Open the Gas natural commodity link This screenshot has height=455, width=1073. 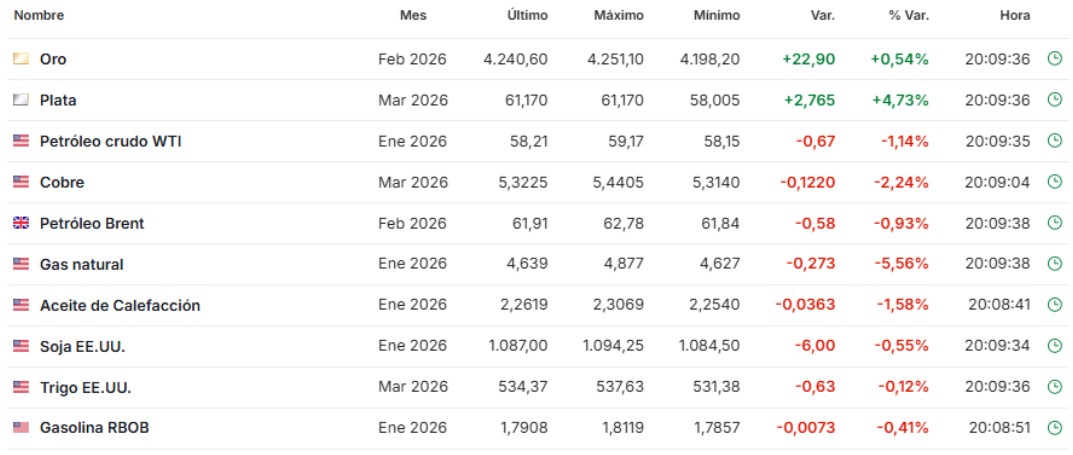pyautogui.click(x=82, y=264)
